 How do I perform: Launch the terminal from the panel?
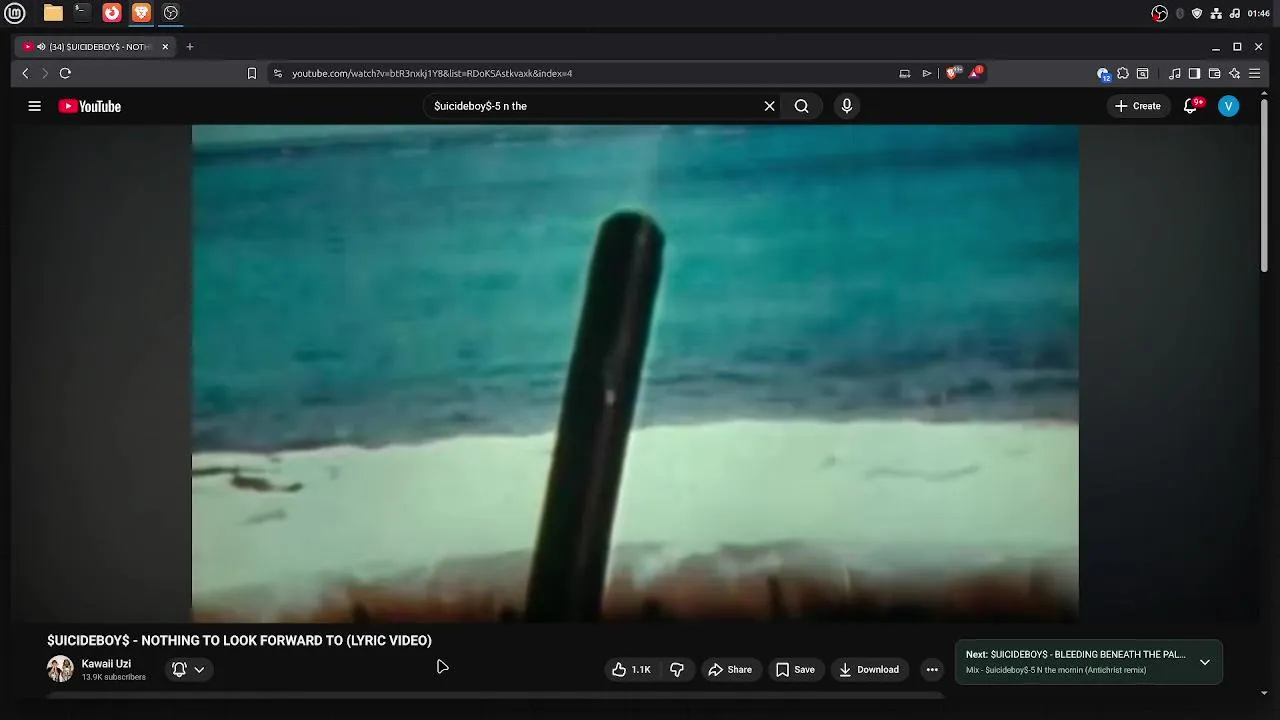point(82,13)
